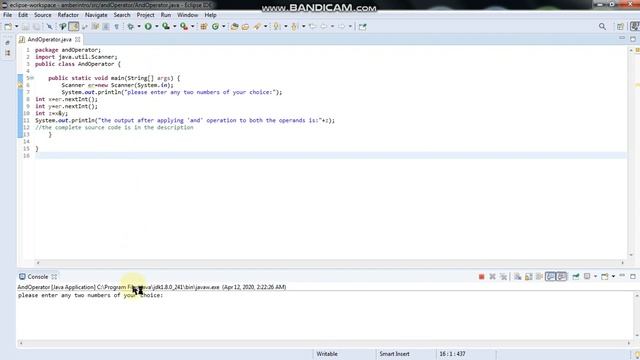Toggle Word Wrap in Console toolbar
The height and width of the screenshot is (360, 640).
coord(539,277)
